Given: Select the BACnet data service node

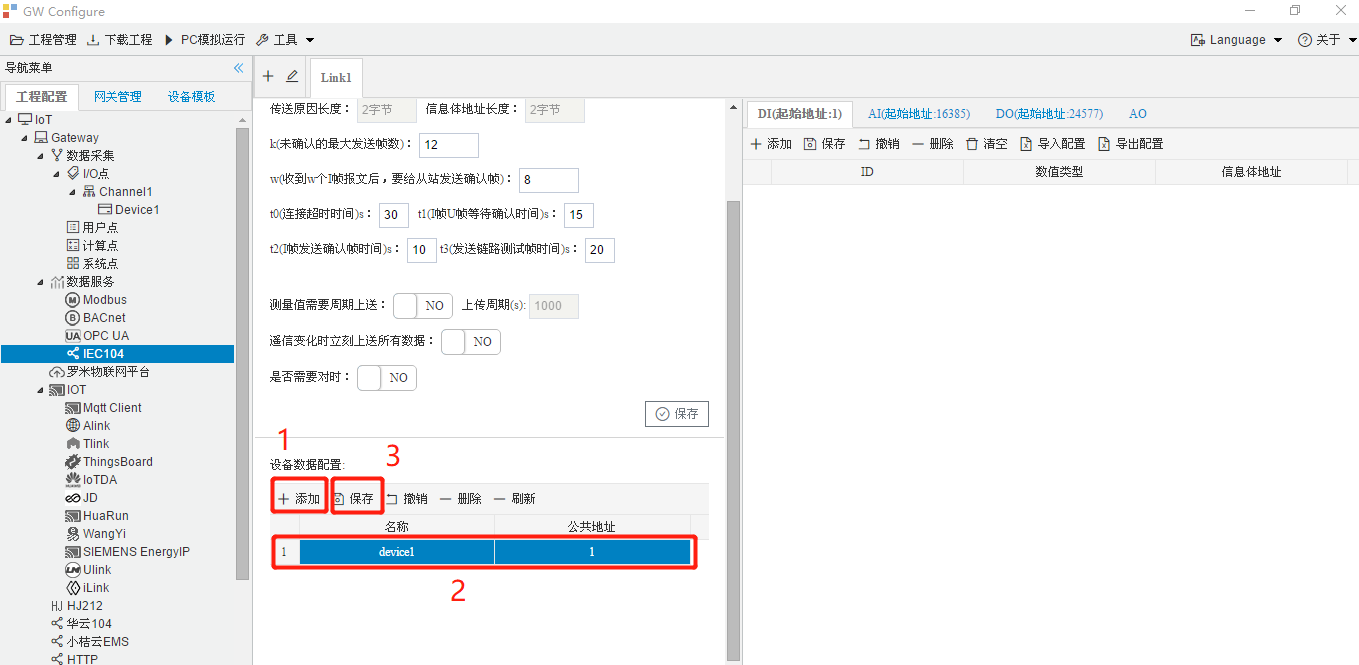Looking at the screenshot, I should pyautogui.click(x=96, y=318).
